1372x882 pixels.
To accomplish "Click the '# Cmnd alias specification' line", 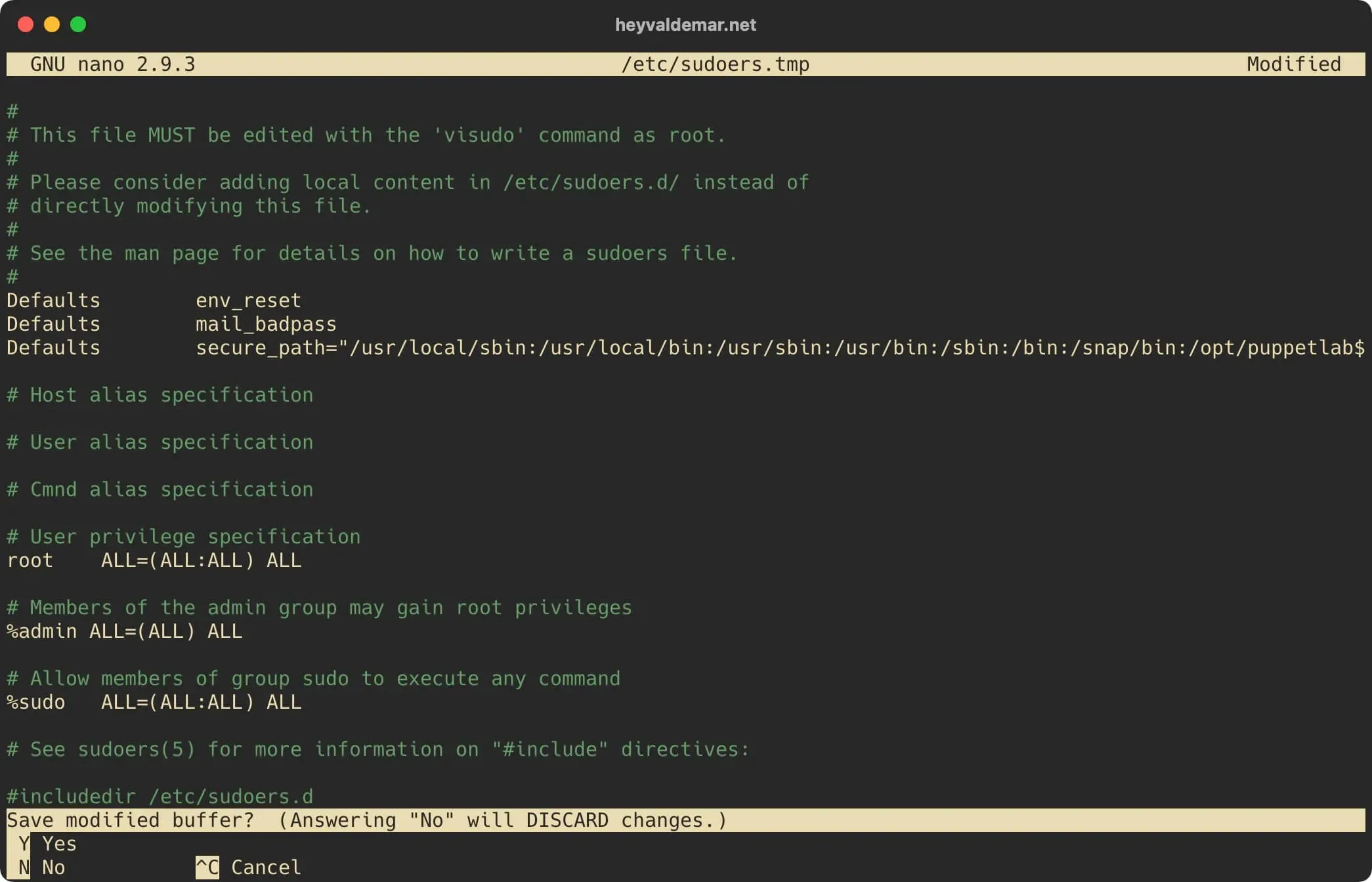I will click(160, 490).
